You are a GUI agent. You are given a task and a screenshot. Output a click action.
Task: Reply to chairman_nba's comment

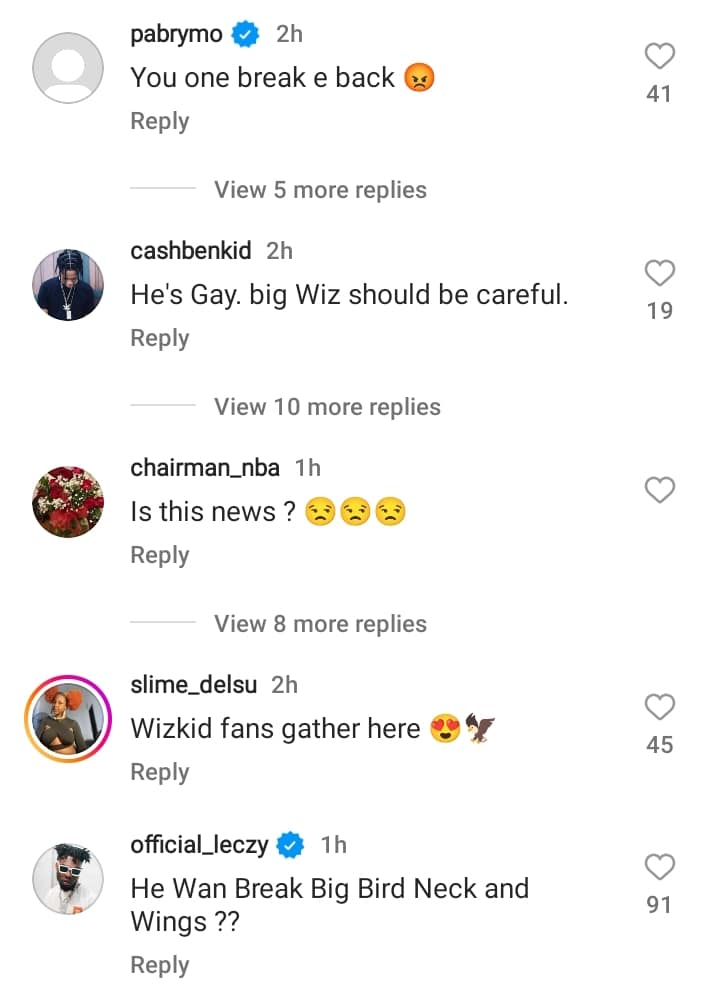tap(160, 555)
